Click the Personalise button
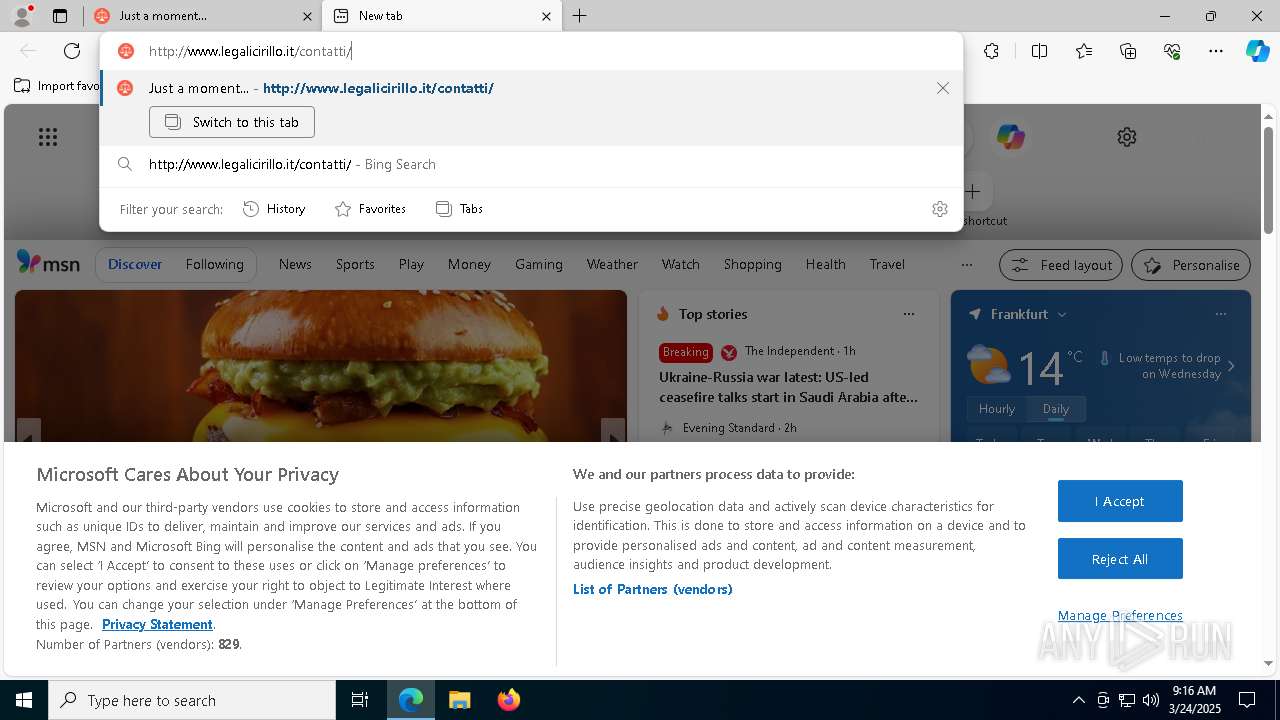1280x720 pixels. [x=1191, y=265]
